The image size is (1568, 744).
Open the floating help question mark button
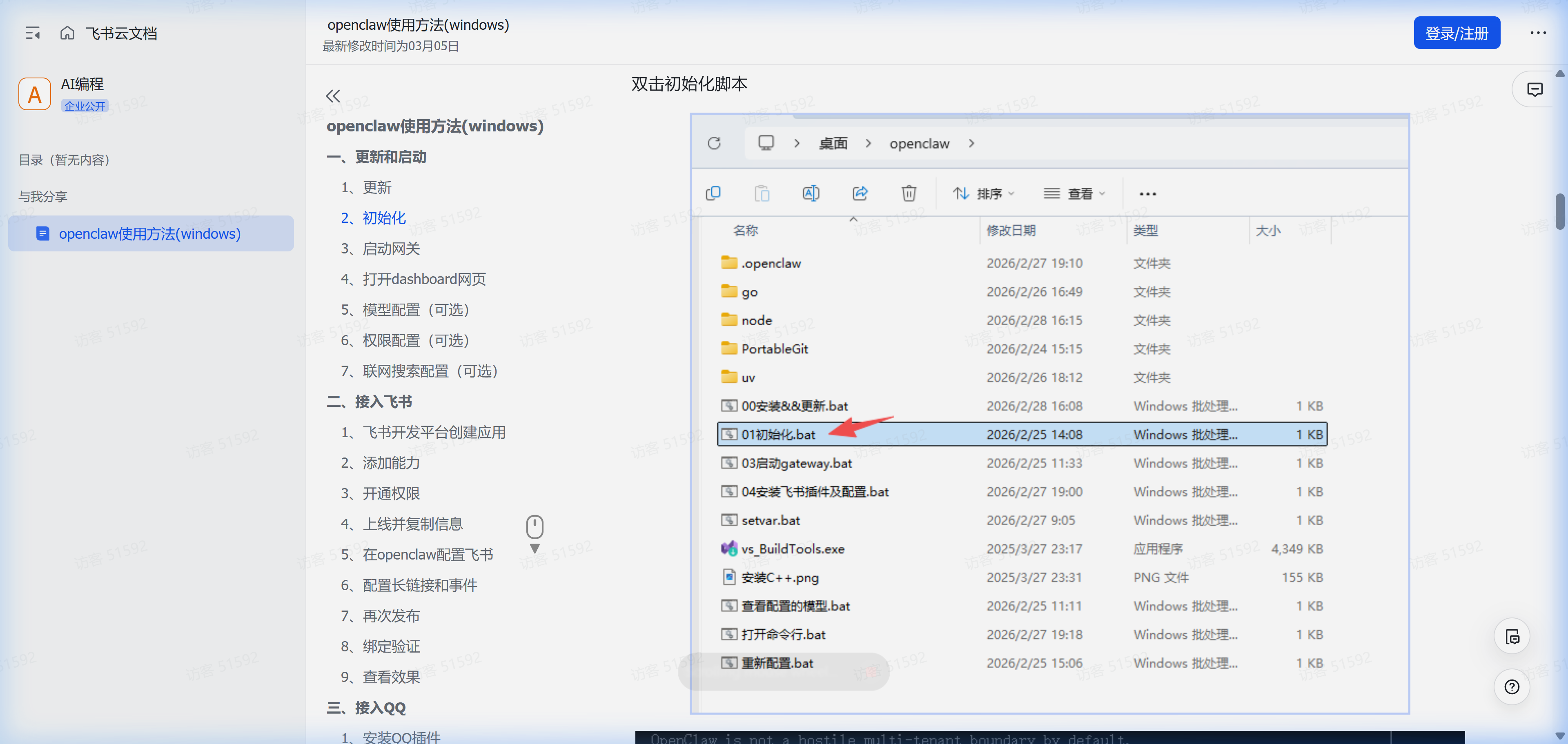tap(1512, 687)
